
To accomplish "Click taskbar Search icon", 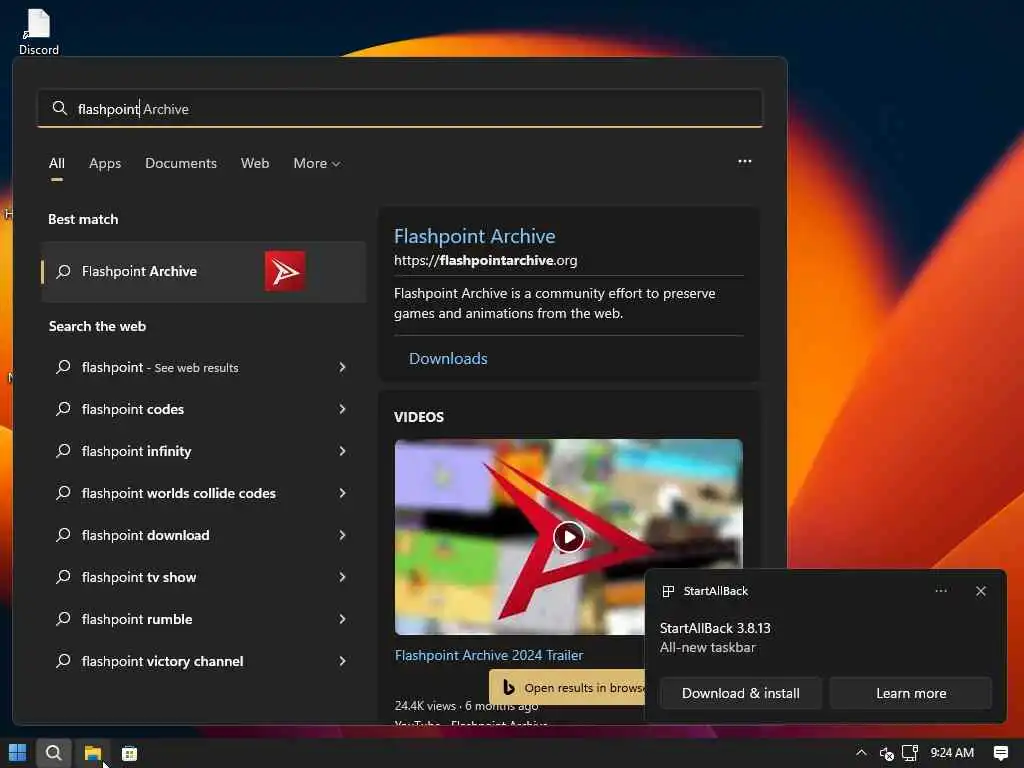I will pos(54,753).
